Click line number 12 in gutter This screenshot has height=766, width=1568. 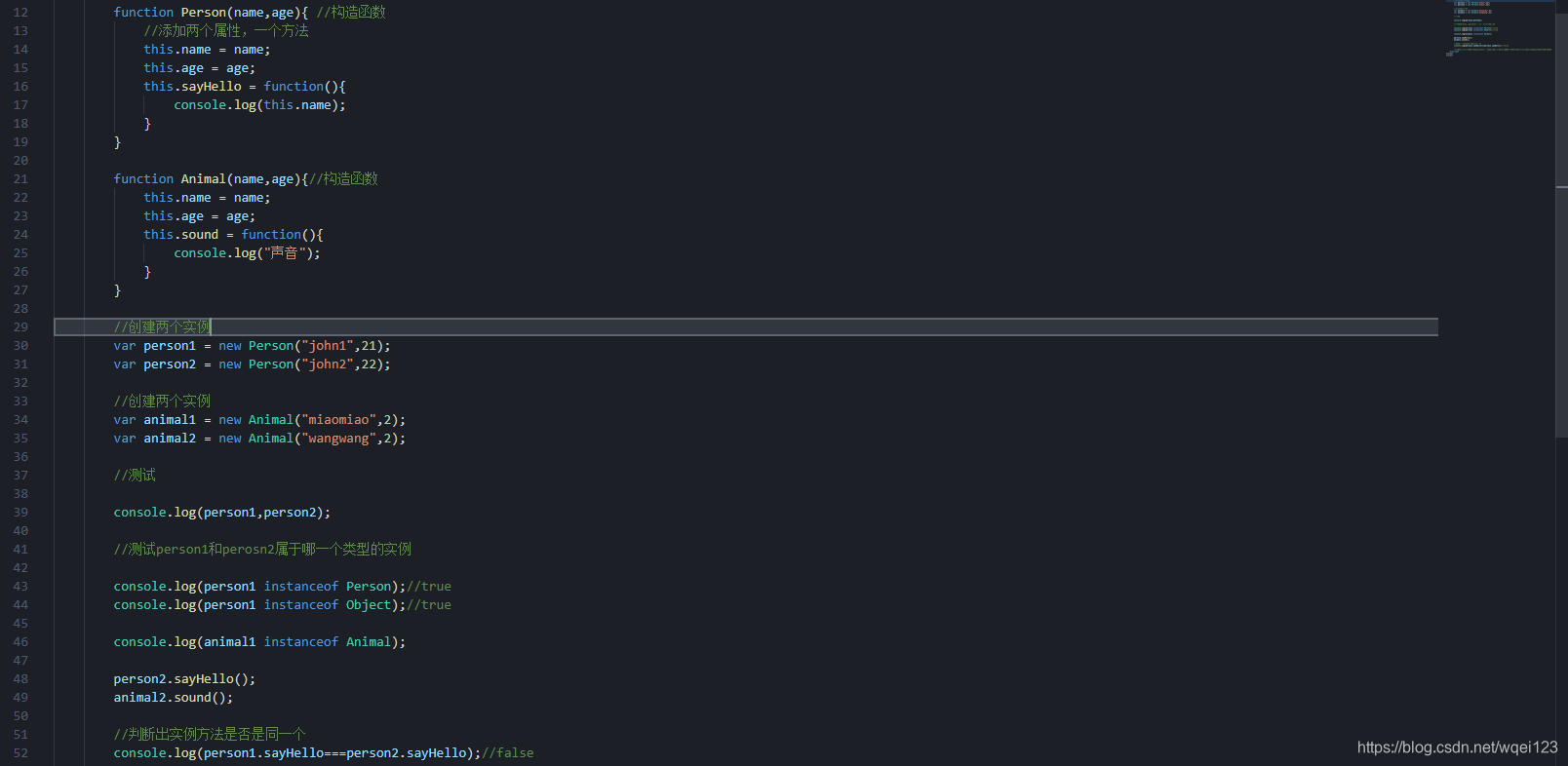[20, 13]
